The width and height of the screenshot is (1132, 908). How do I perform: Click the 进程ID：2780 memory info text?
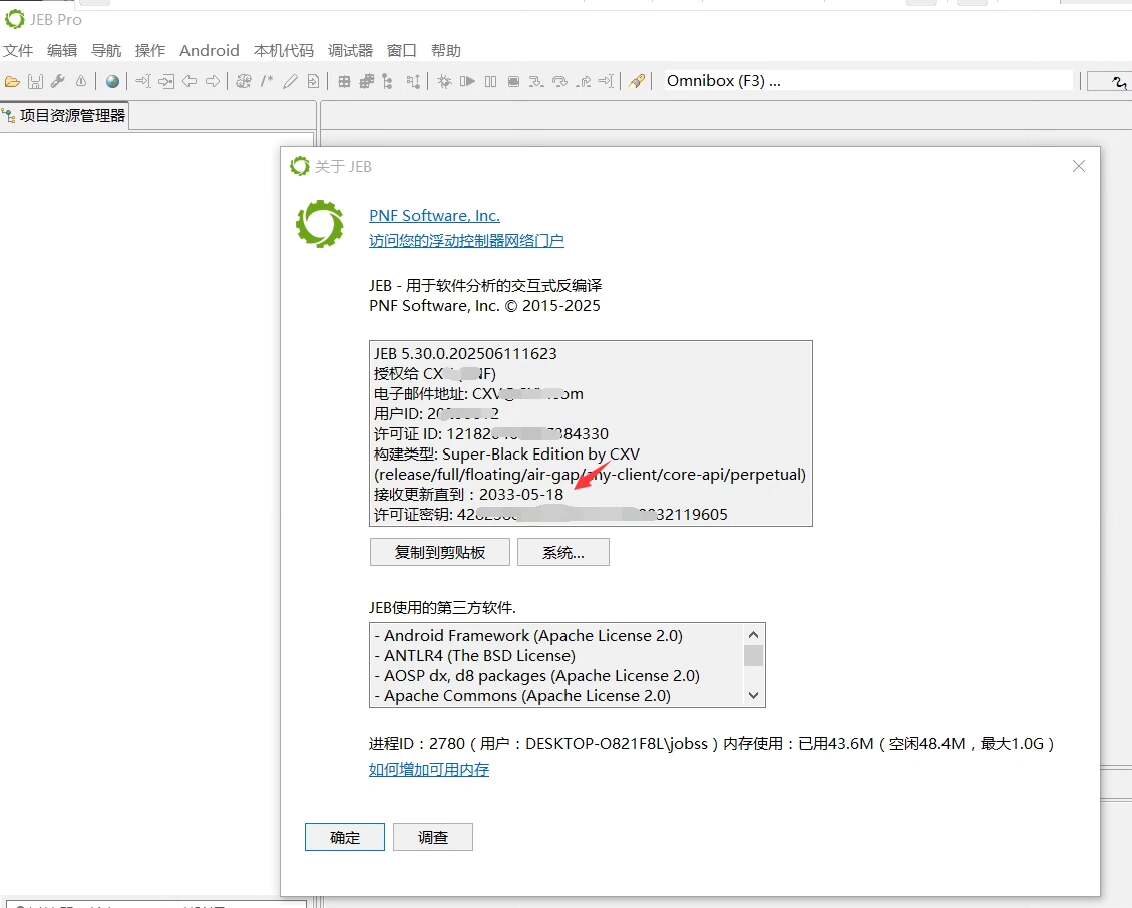[x=711, y=743]
